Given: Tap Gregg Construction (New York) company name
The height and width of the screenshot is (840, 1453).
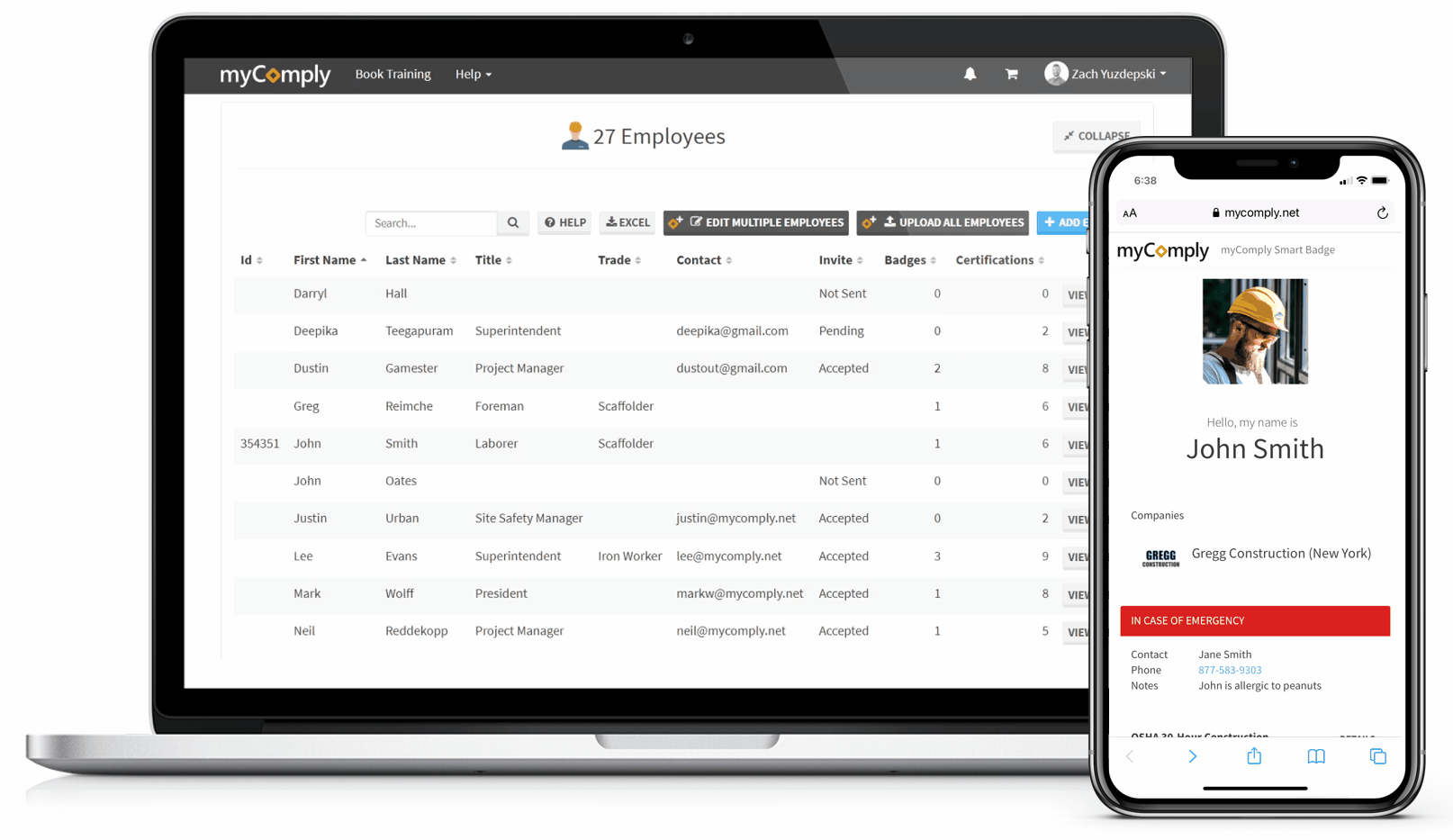Looking at the screenshot, I should [1281, 554].
